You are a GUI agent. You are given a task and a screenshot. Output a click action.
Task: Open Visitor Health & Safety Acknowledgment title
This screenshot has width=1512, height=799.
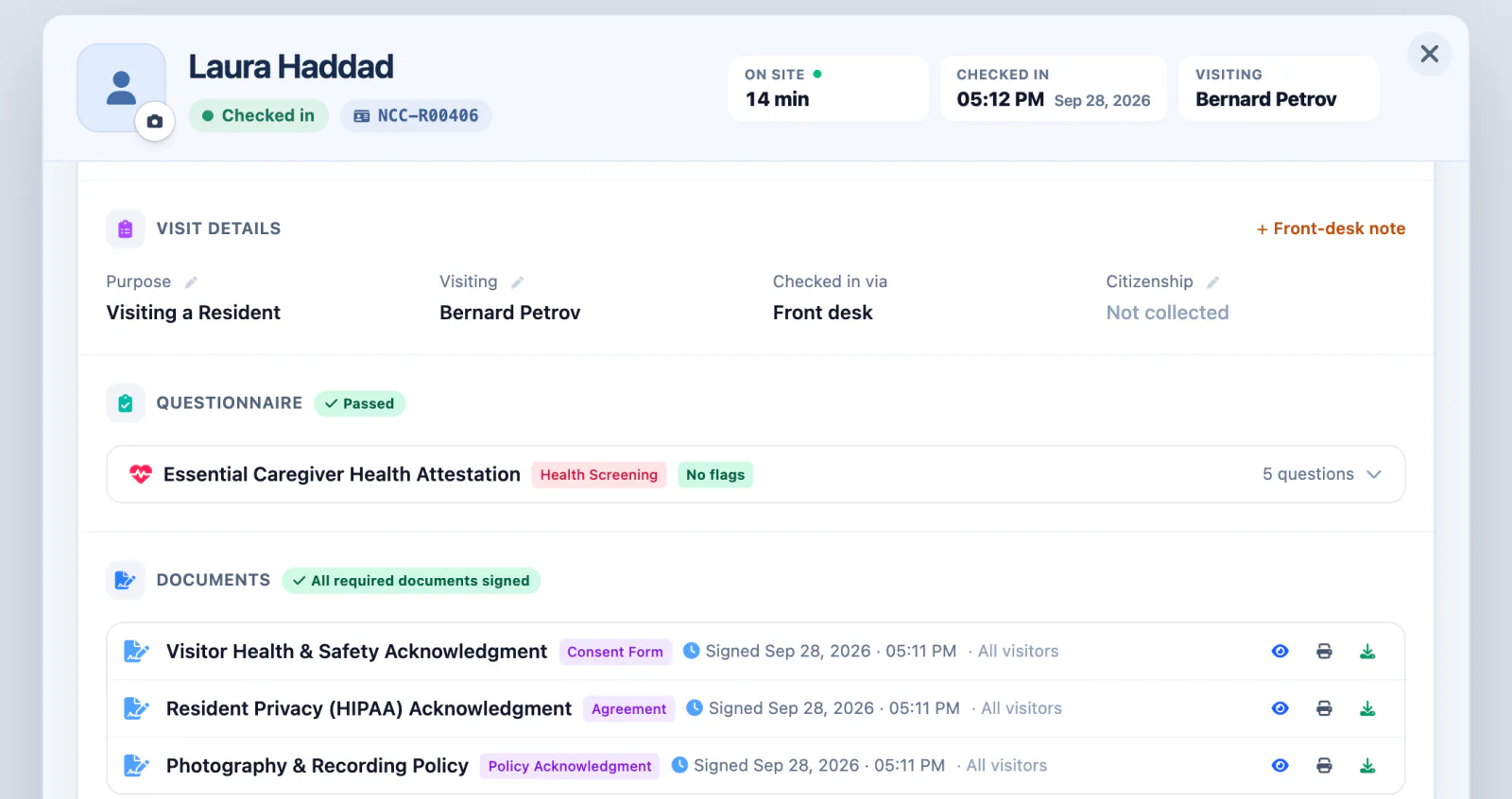(356, 652)
